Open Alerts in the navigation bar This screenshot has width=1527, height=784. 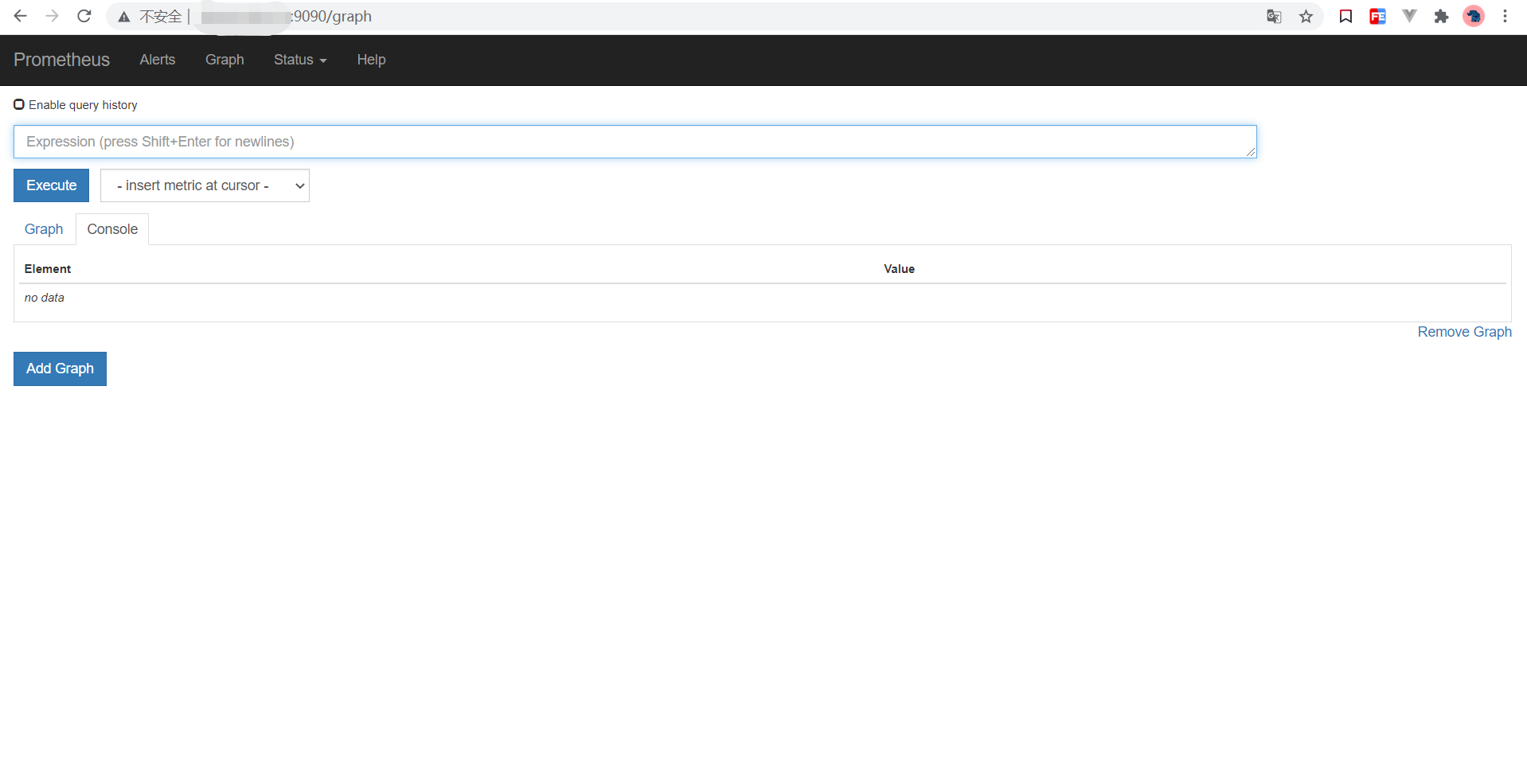[x=158, y=60]
